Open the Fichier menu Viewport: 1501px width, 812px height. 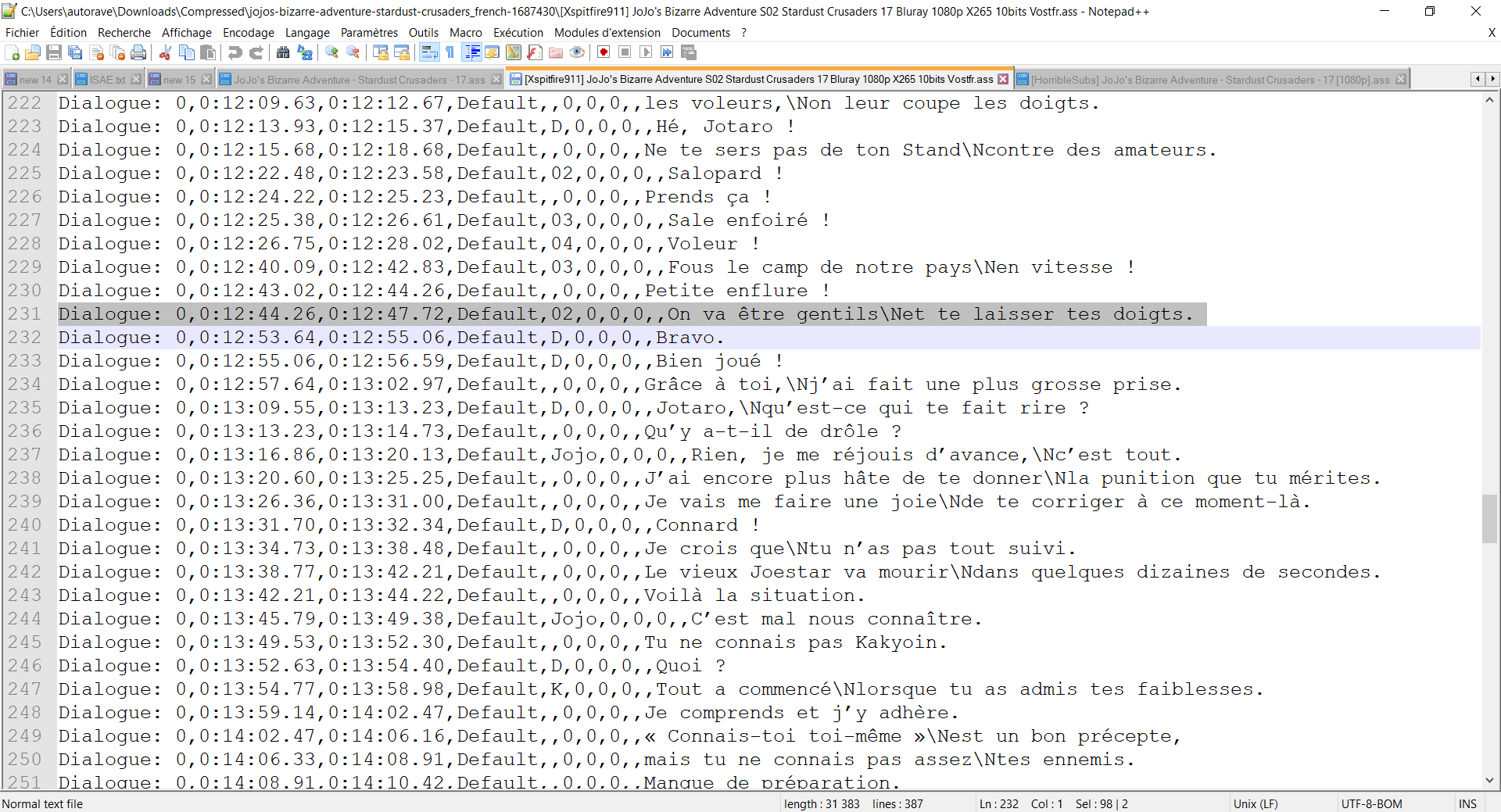coord(23,33)
